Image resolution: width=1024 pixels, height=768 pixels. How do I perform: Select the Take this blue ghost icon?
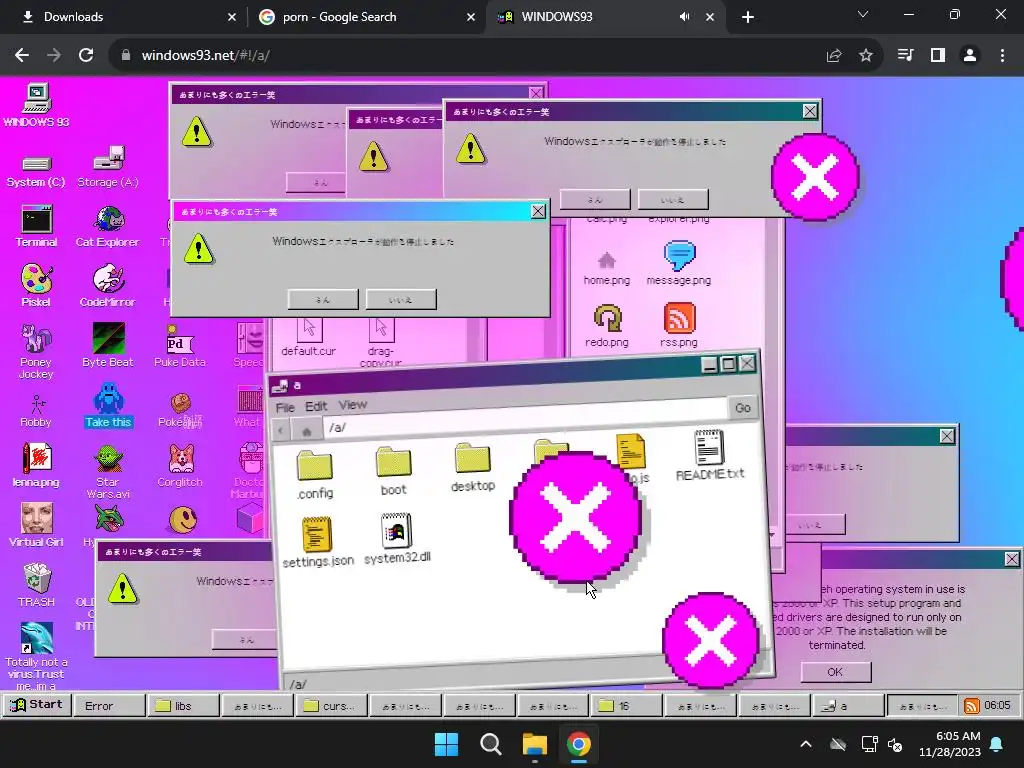click(108, 405)
